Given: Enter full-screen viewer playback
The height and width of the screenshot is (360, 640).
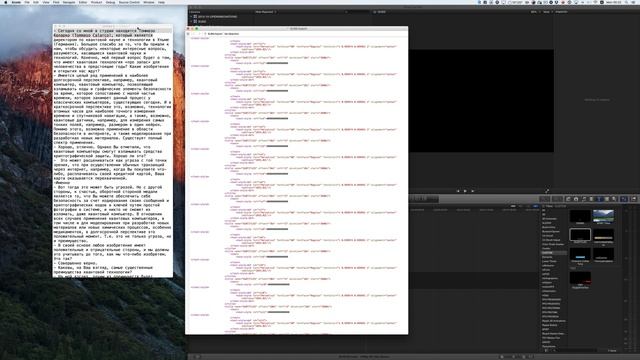Looking at the screenshot, I should click(x=547, y=191).
